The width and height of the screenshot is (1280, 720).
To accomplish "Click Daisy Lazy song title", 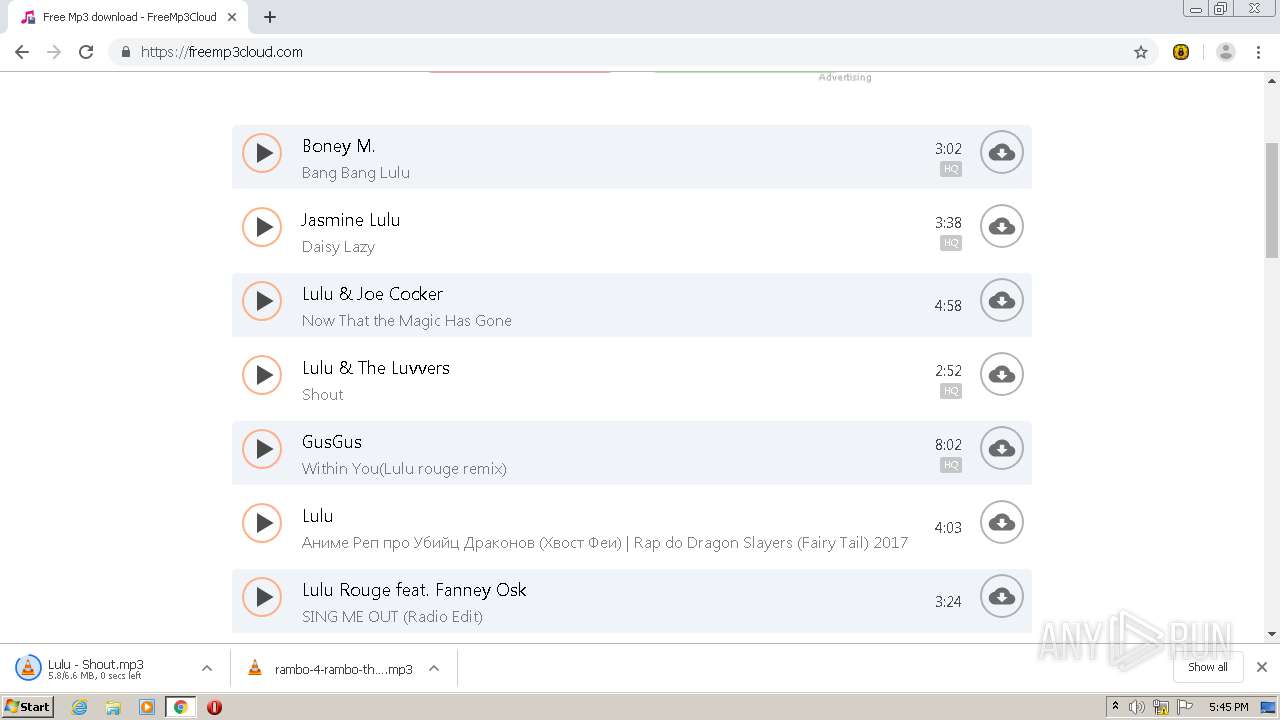I will pos(338,246).
